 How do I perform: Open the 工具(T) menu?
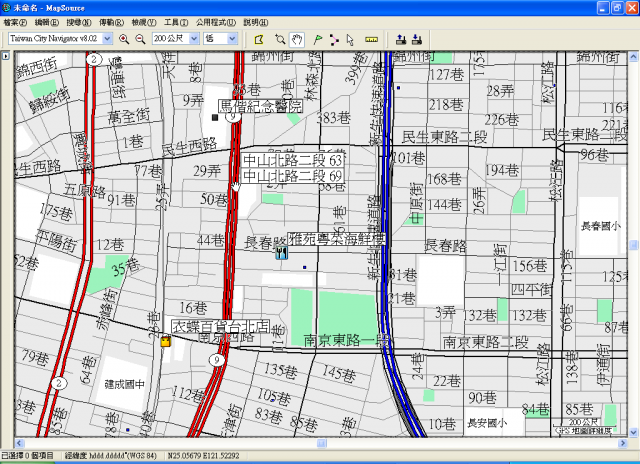point(176,22)
